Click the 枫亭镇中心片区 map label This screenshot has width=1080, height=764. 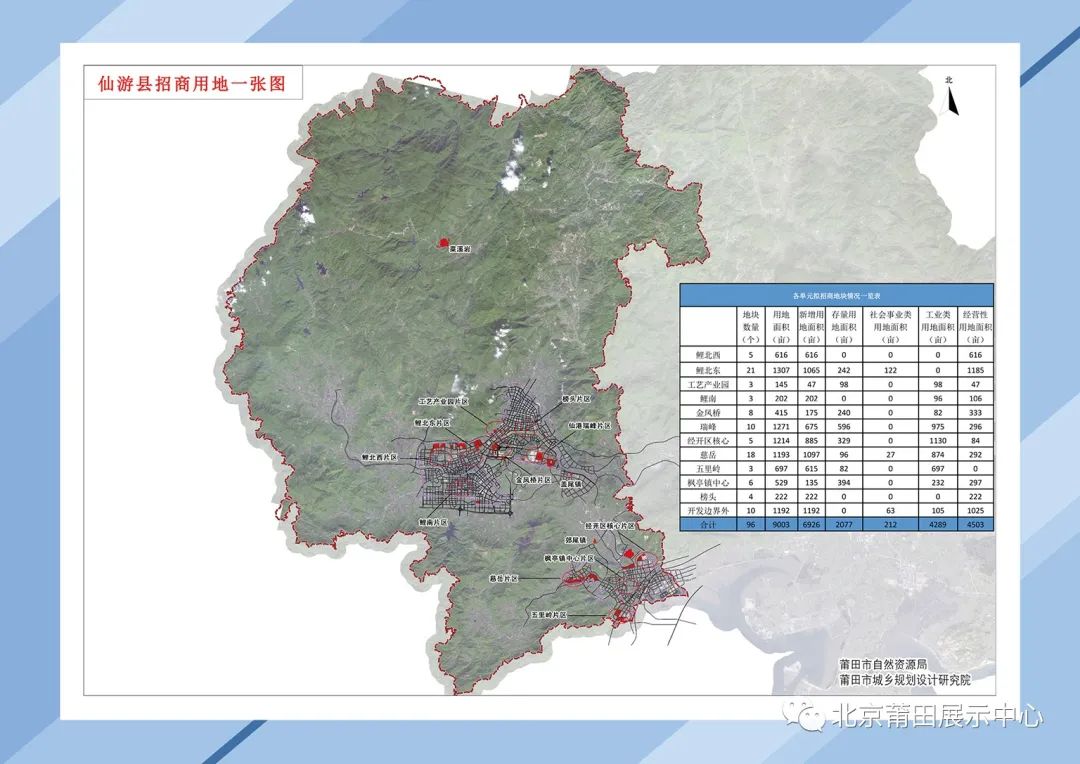click(x=568, y=558)
